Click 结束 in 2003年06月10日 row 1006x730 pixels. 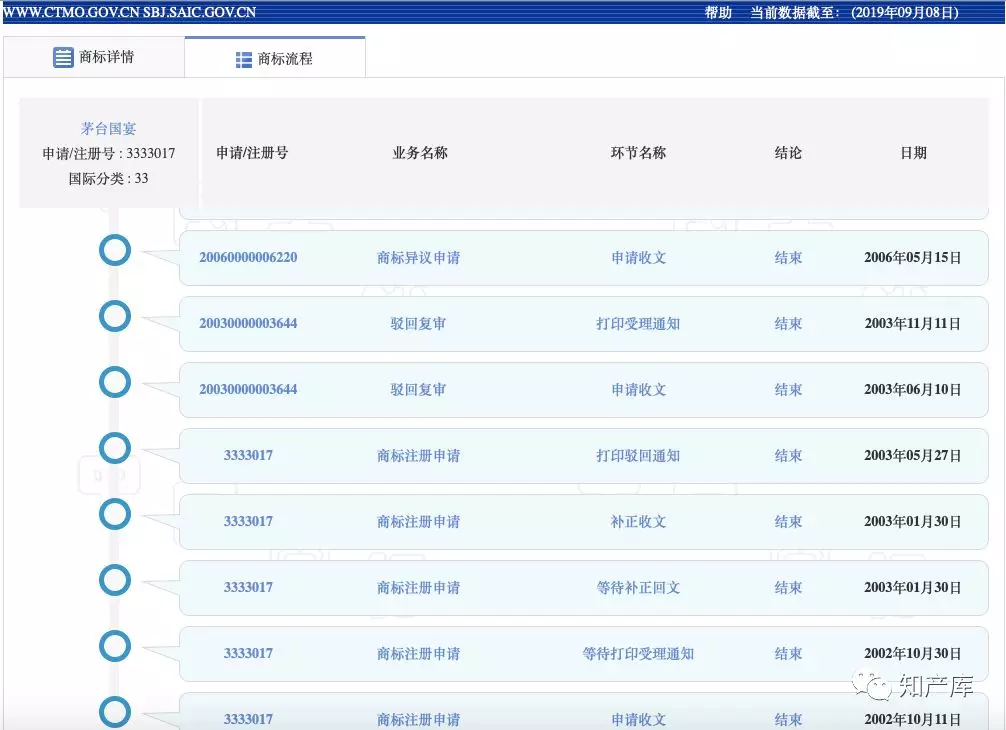[788, 390]
